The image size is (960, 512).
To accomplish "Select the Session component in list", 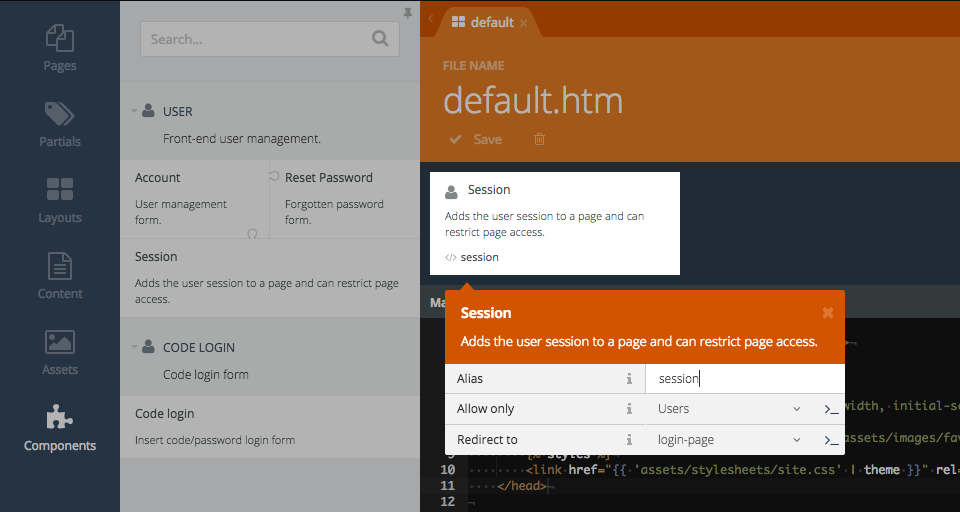I will click(270, 278).
